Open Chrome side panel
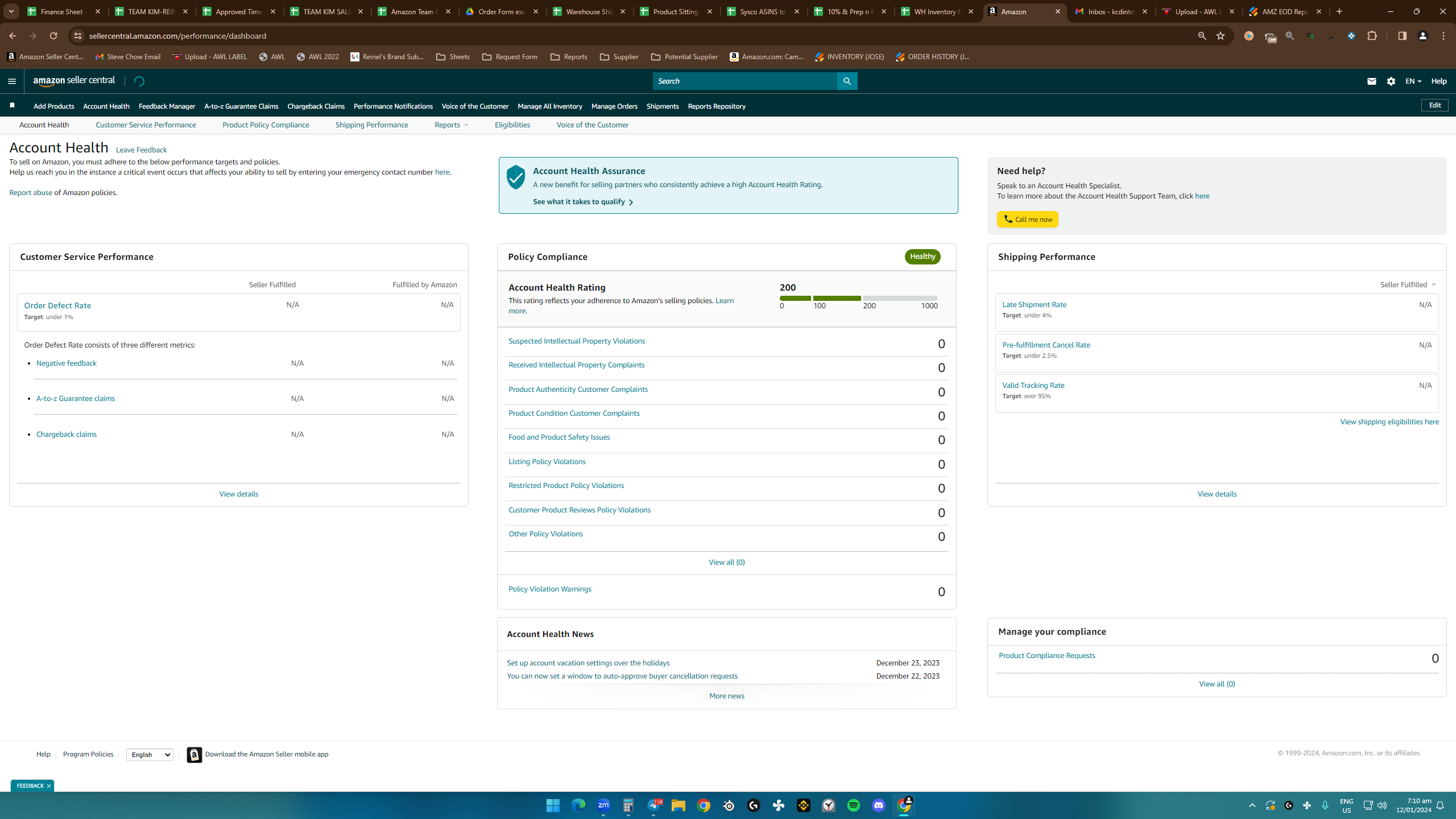 [x=1402, y=36]
